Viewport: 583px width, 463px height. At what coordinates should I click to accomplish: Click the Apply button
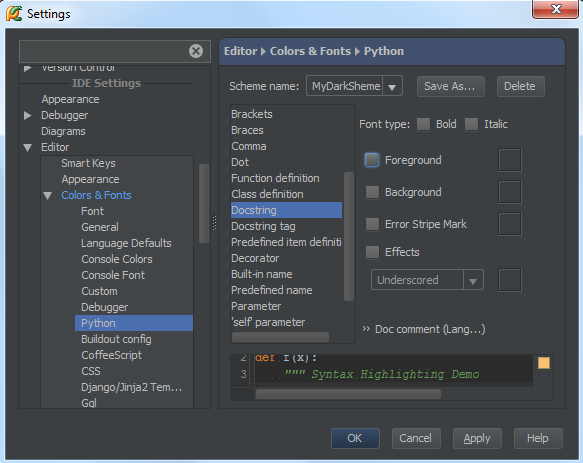[x=477, y=438]
